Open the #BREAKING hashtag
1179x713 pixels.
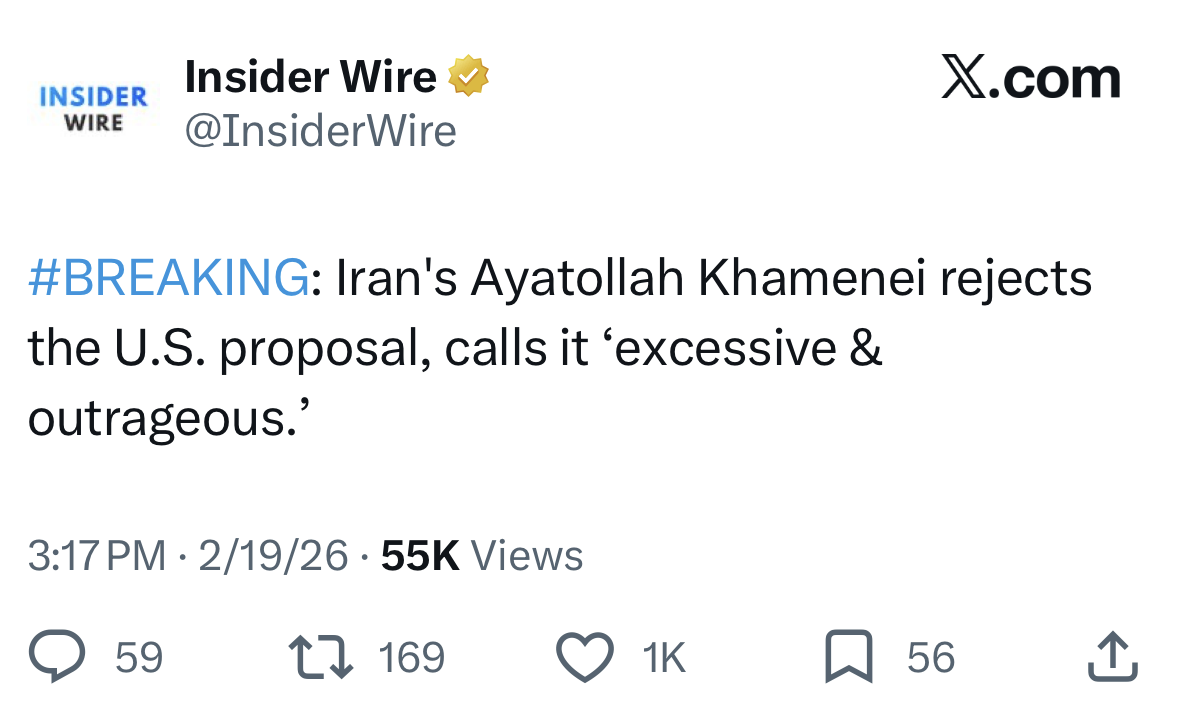click(x=169, y=279)
